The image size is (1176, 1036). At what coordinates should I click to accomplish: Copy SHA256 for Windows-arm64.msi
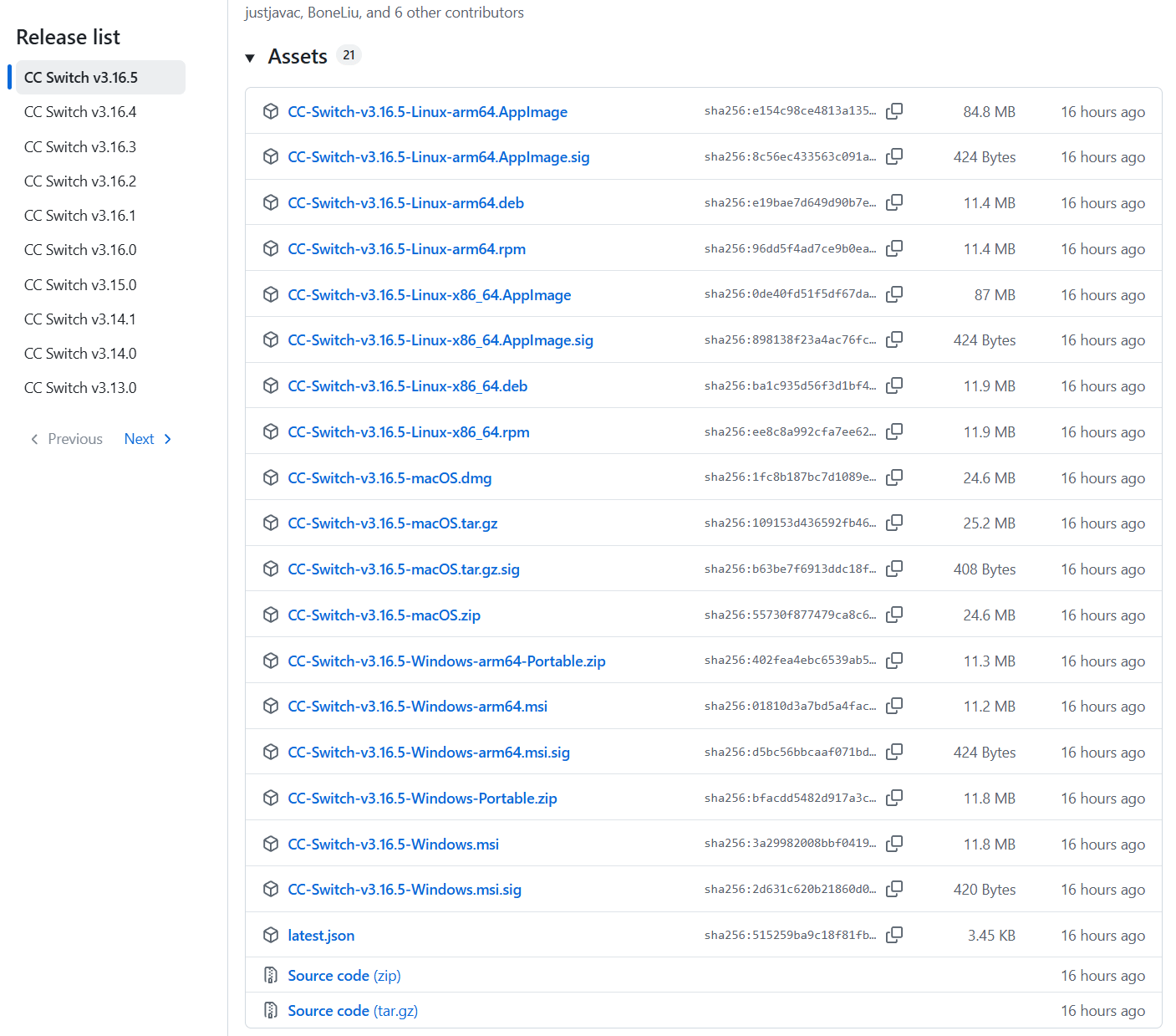click(894, 706)
